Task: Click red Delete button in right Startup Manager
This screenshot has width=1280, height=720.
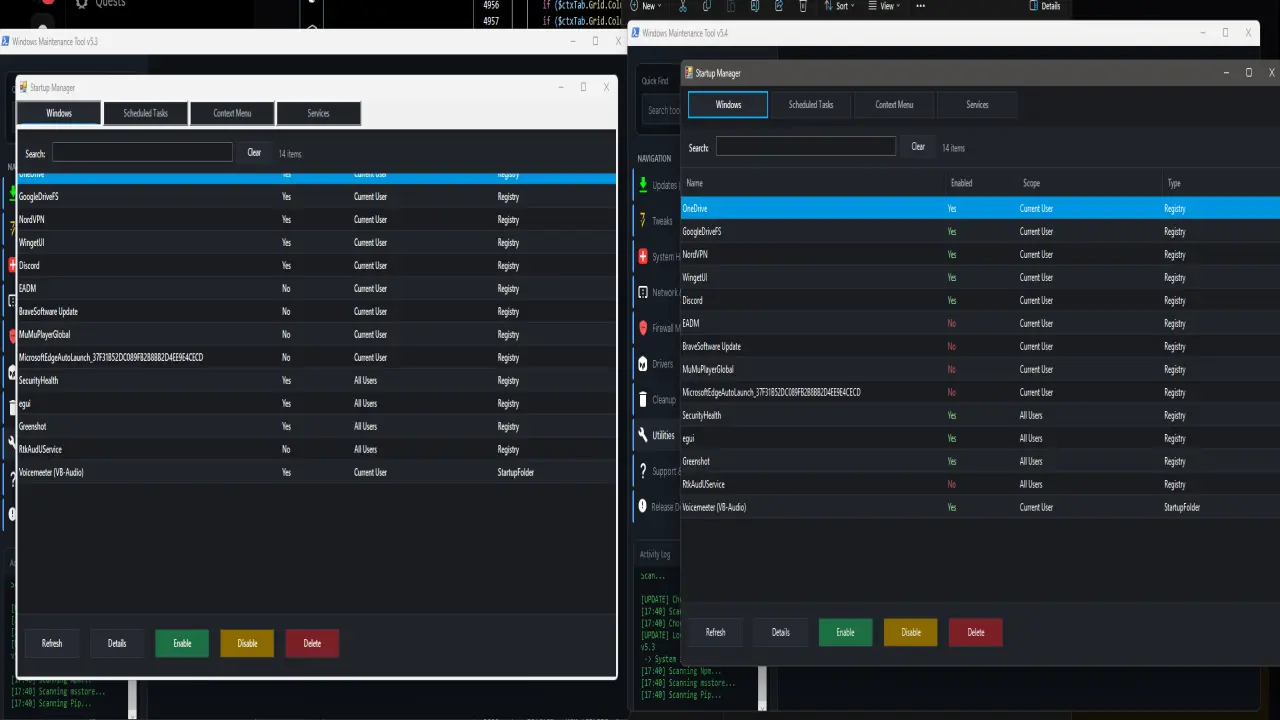Action: point(975,632)
